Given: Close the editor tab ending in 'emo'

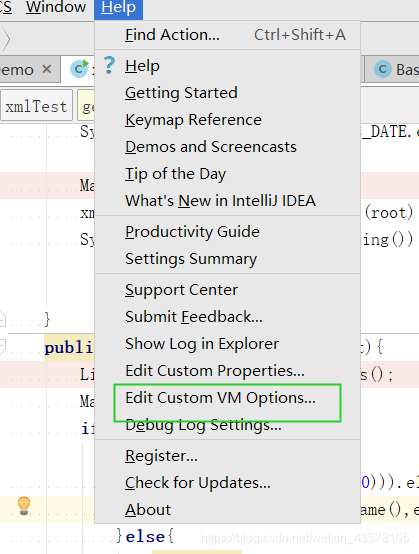Looking at the screenshot, I should [x=47, y=69].
